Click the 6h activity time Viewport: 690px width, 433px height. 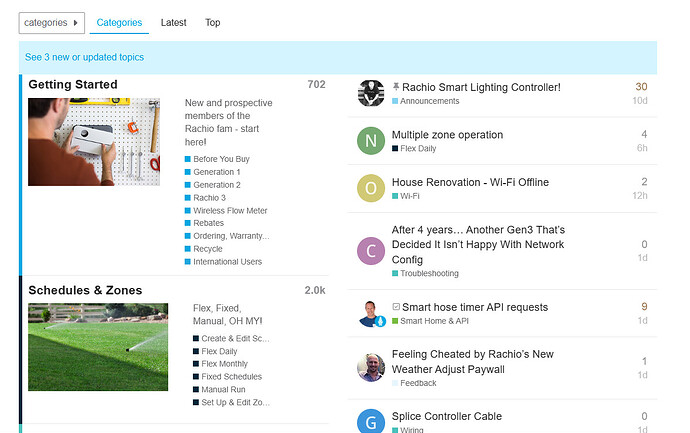click(642, 148)
